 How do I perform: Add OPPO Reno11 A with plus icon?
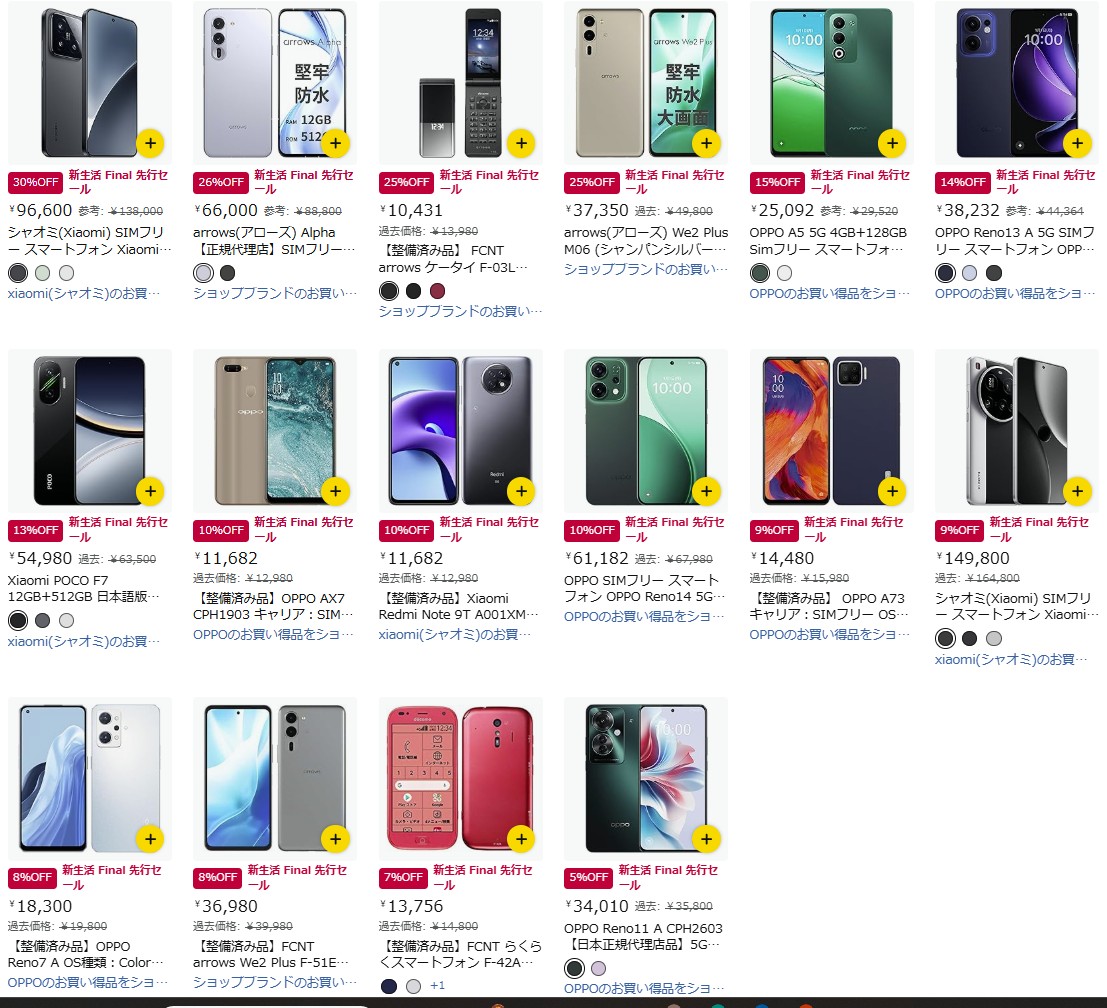pyautogui.click(x=707, y=839)
